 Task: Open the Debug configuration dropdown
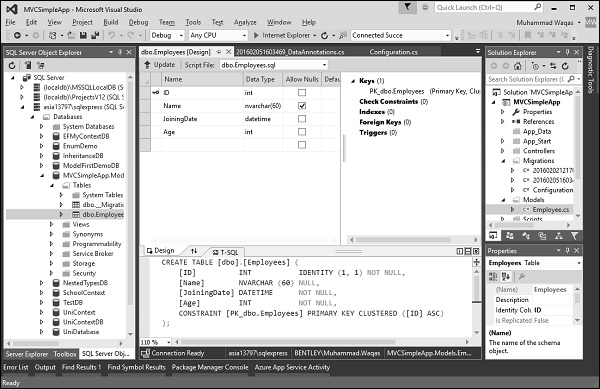[x=167, y=35]
